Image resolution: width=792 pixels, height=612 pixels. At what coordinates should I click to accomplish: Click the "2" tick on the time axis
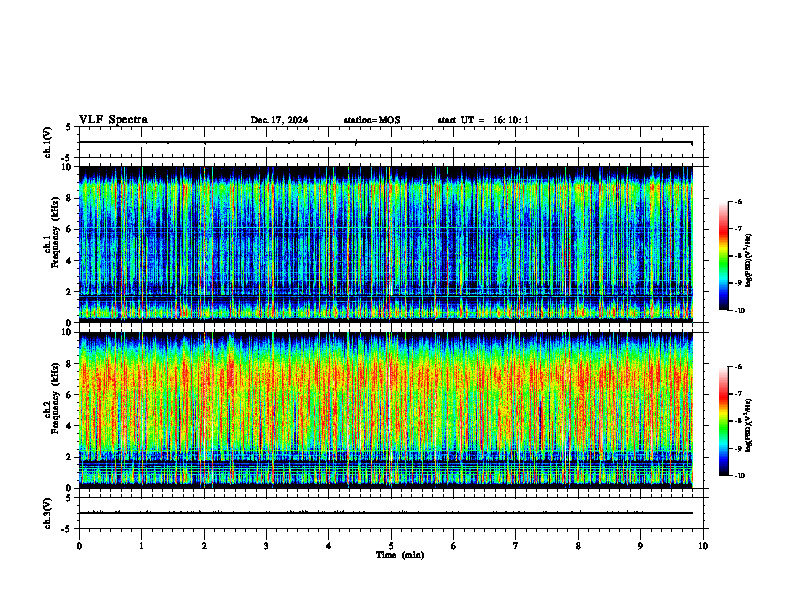point(204,546)
